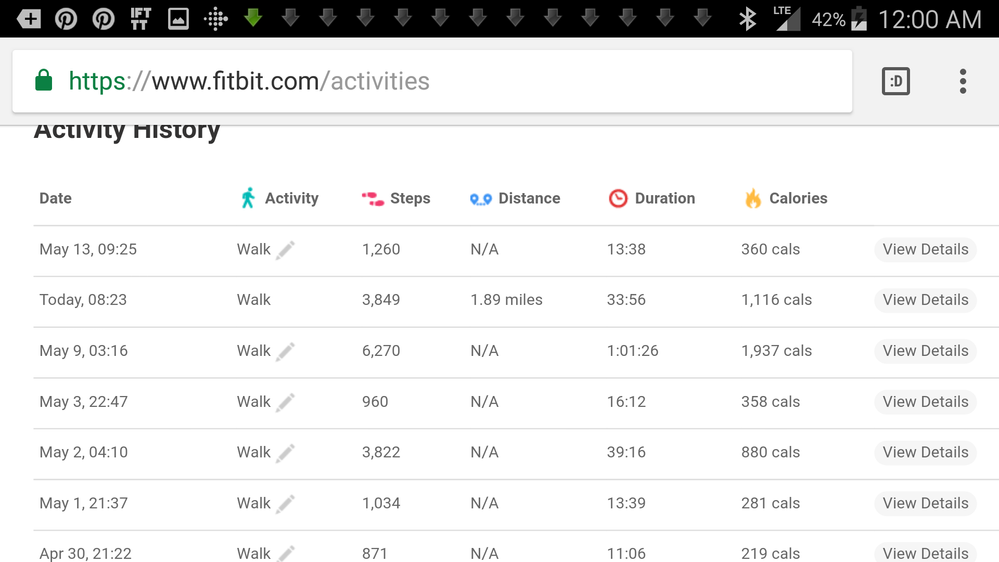Screen dimensions: 999x562
Task: Select the '281 cals' calories cell
Action: coord(770,503)
